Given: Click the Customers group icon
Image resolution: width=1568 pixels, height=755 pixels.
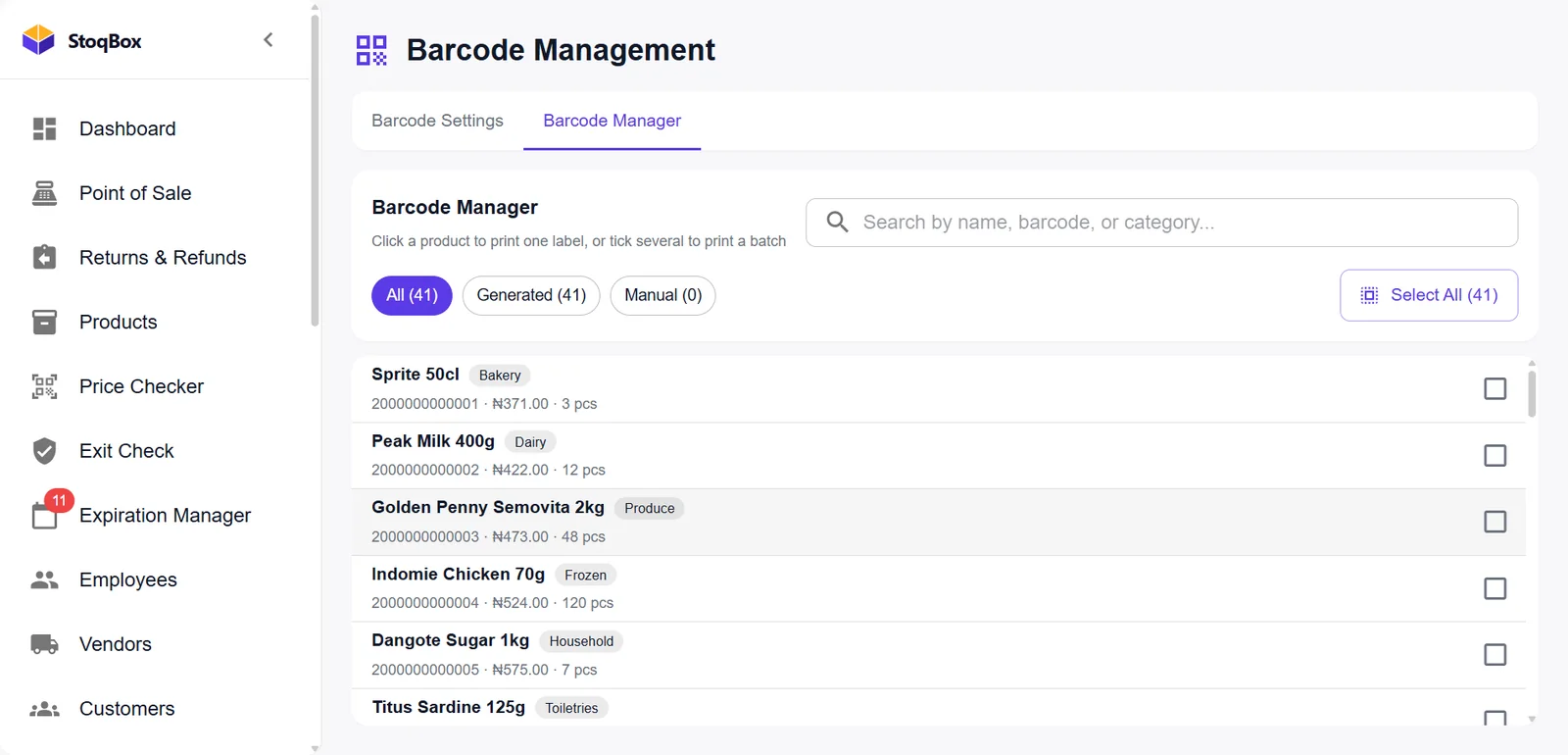Looking at the screenshot, I should tap(44, 709).
